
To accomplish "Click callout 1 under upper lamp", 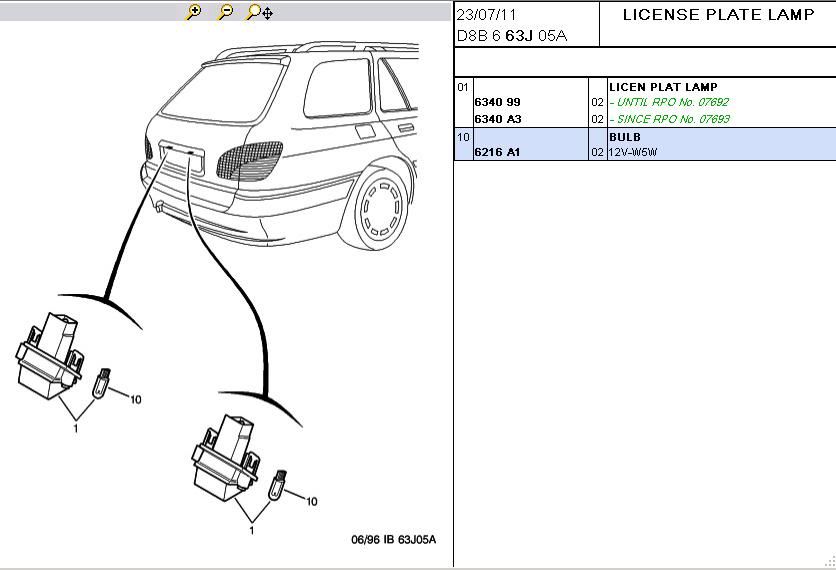I will point(74,428).
